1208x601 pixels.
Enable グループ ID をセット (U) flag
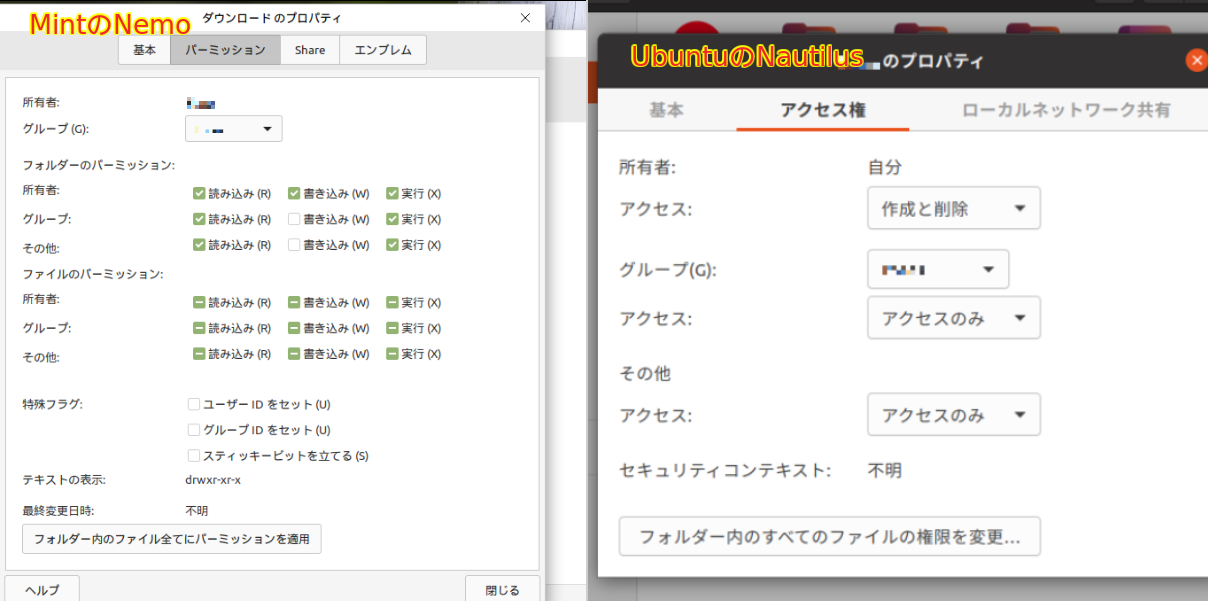pos(194,430)
